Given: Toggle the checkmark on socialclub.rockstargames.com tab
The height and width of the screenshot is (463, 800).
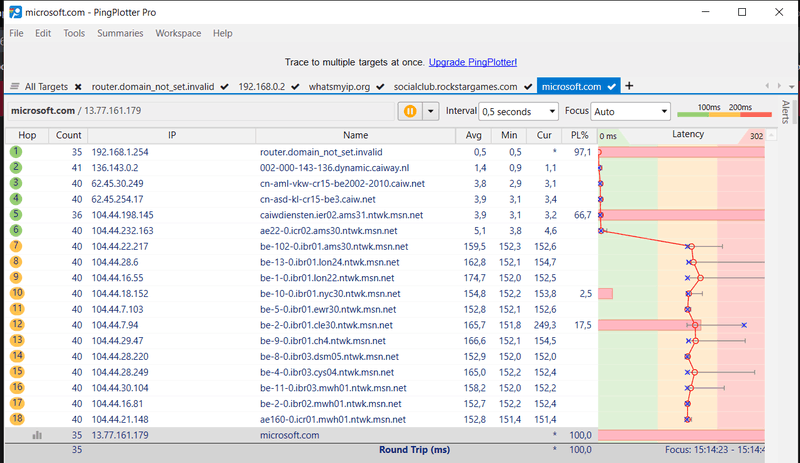Looking at the screenshot, I should (x=528, y=87).
